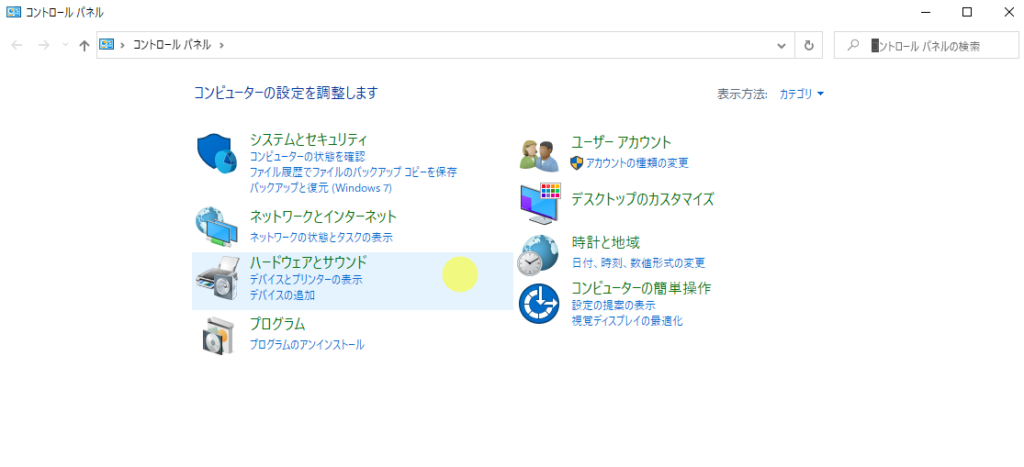Open the ユーザー アカウント people icon
This screenshot has height=467, width=1024.
tap(539, 155)
